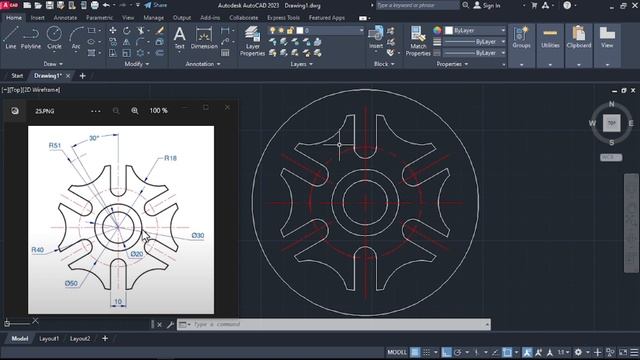
Task: Select the Arc tool
Action: click(76, 38)
